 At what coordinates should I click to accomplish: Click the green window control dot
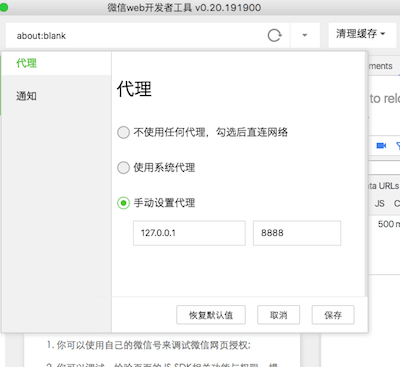(x=4, y=7)
